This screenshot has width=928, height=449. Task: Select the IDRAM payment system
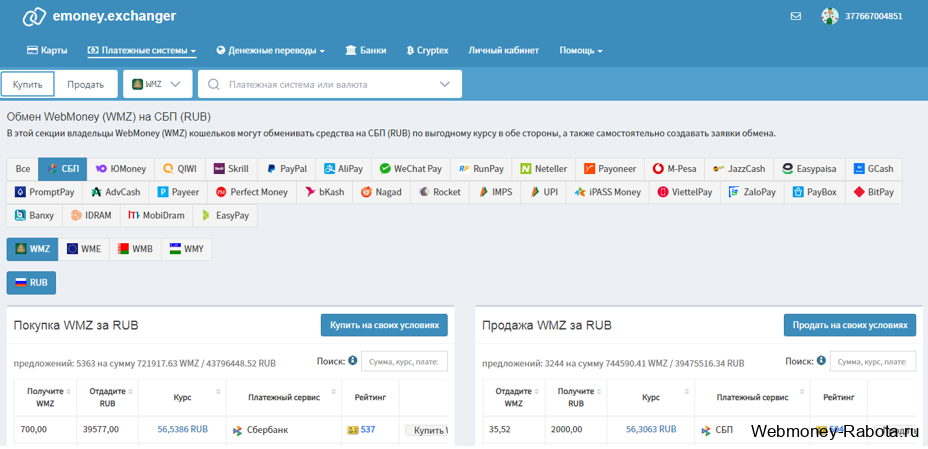click(91, 215)
